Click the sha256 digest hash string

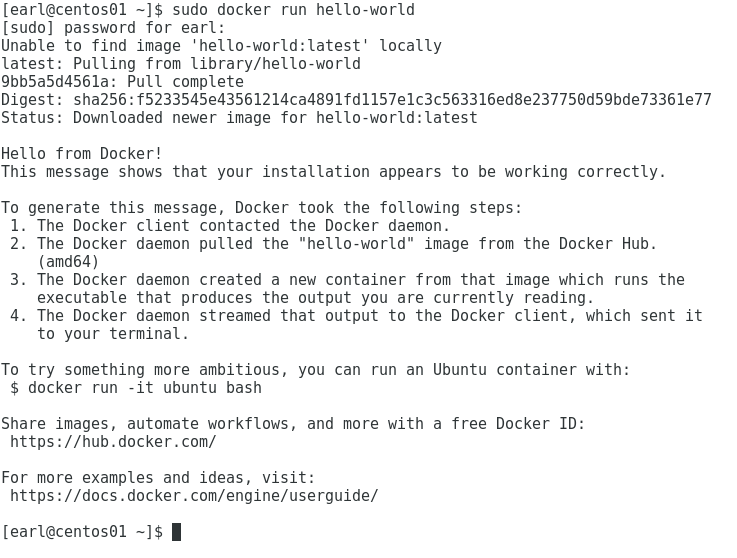point(392,100)
